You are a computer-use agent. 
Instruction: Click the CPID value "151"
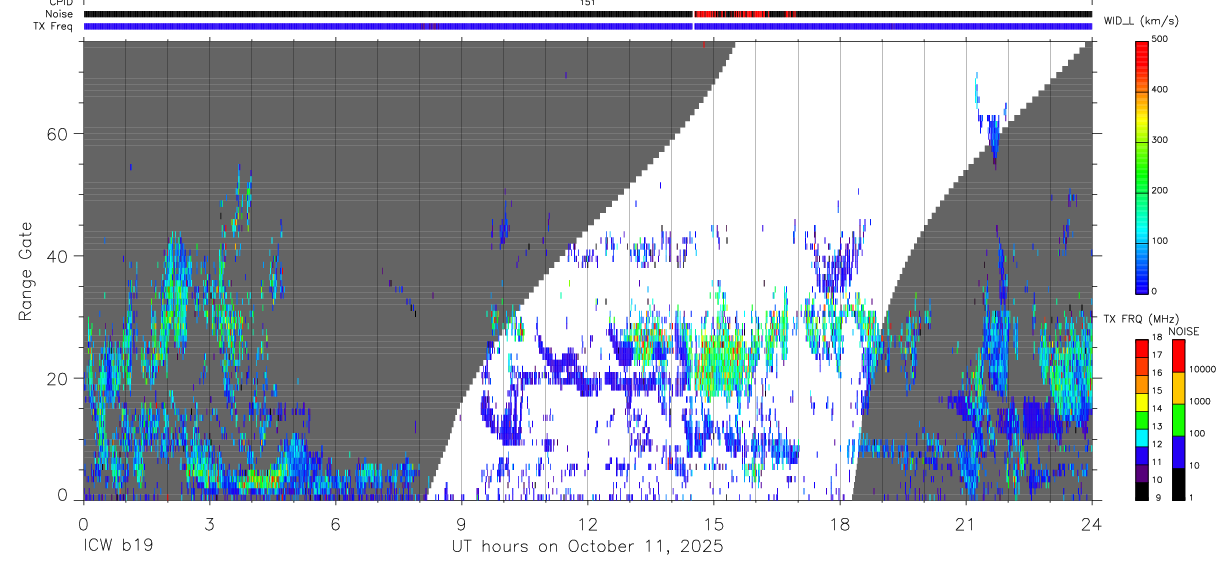587,3
